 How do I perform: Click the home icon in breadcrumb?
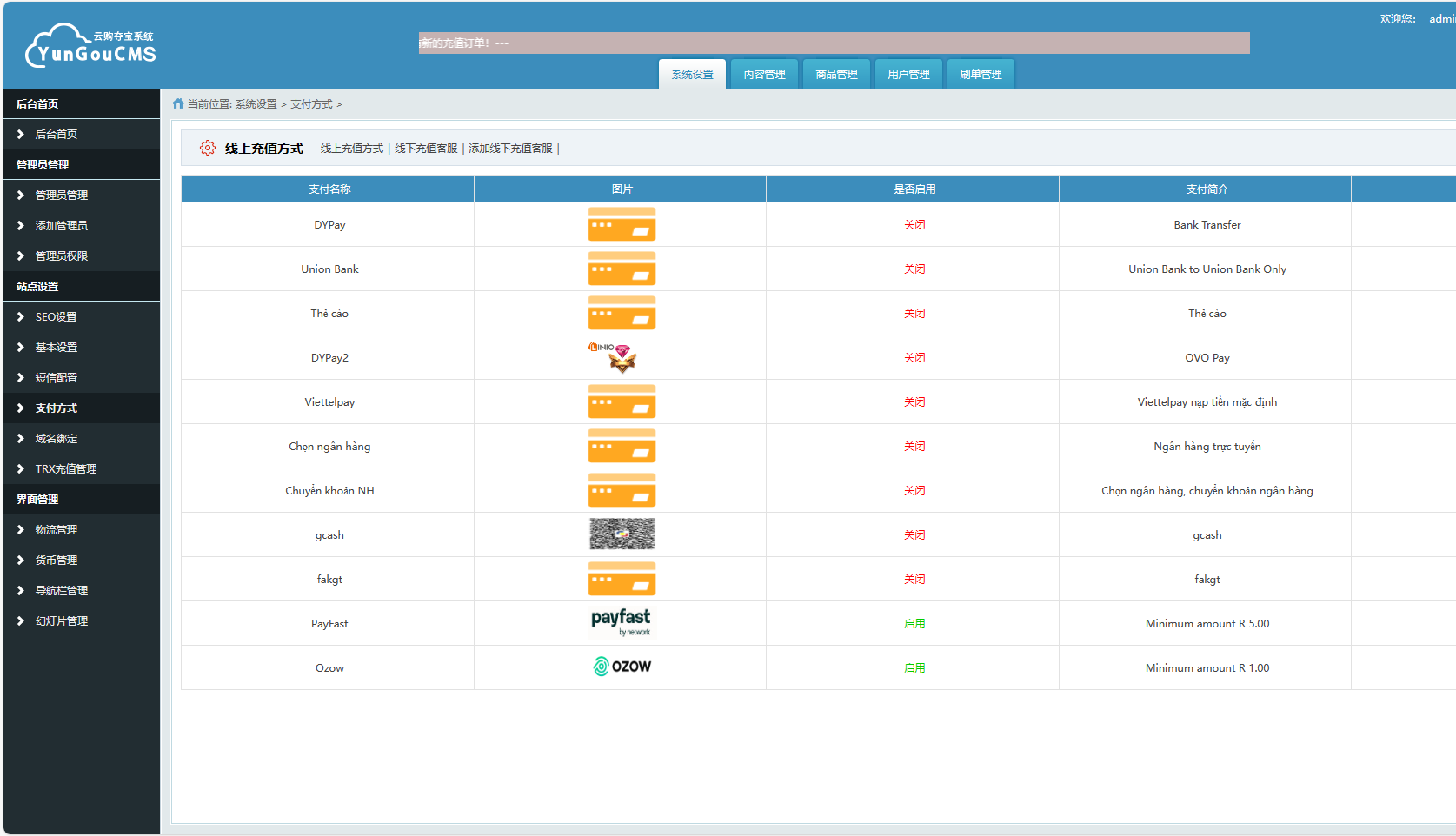(x=178, y=103)
